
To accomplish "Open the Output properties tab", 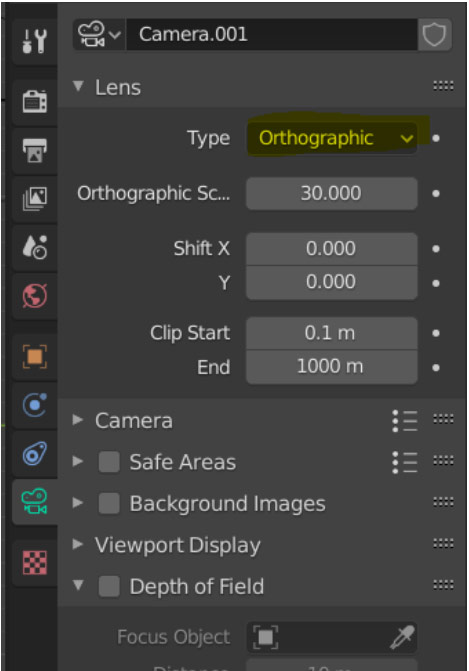I will tap(35, 151).
